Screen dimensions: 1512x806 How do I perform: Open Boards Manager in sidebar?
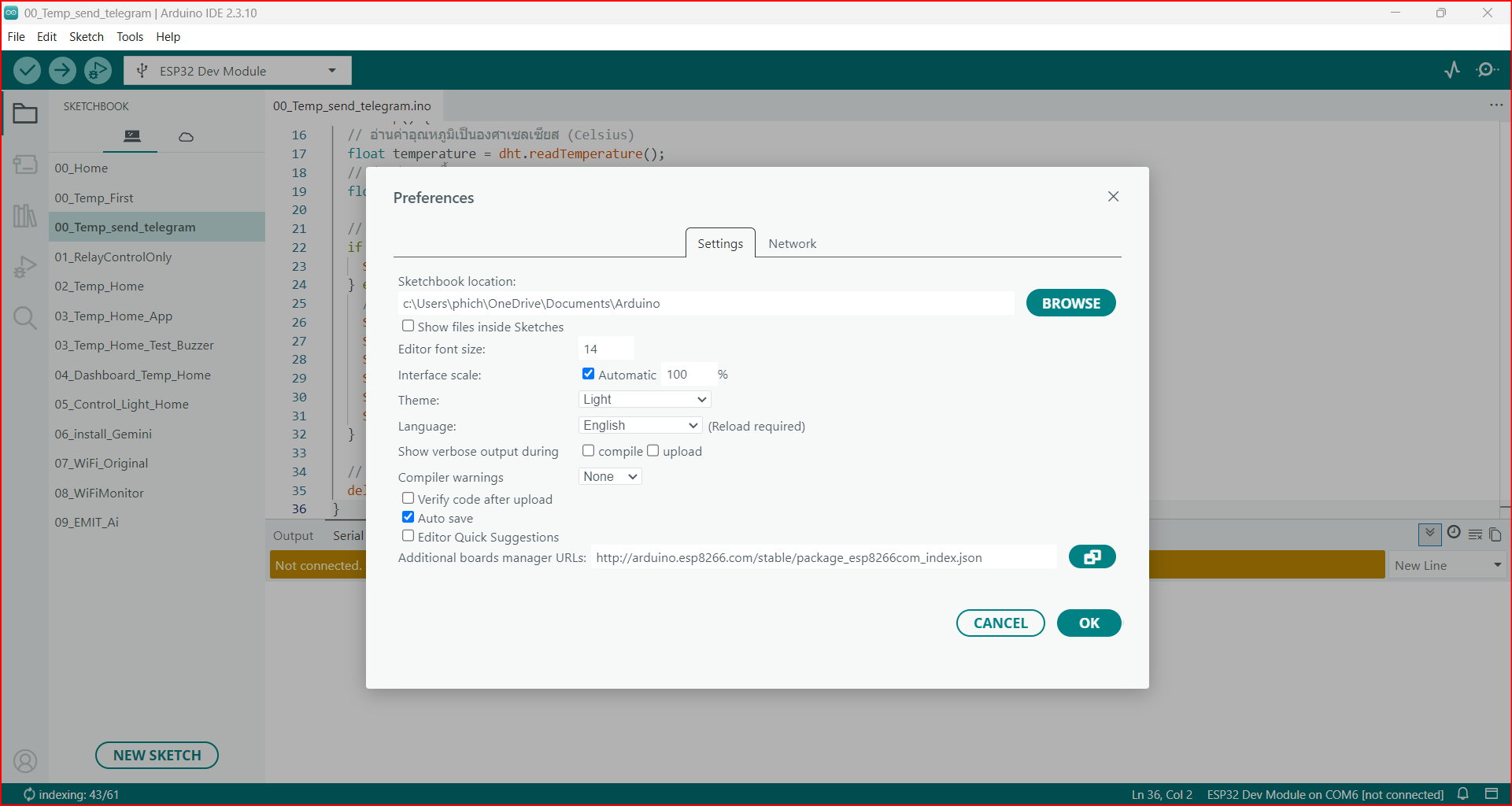[x=25, y=165]
